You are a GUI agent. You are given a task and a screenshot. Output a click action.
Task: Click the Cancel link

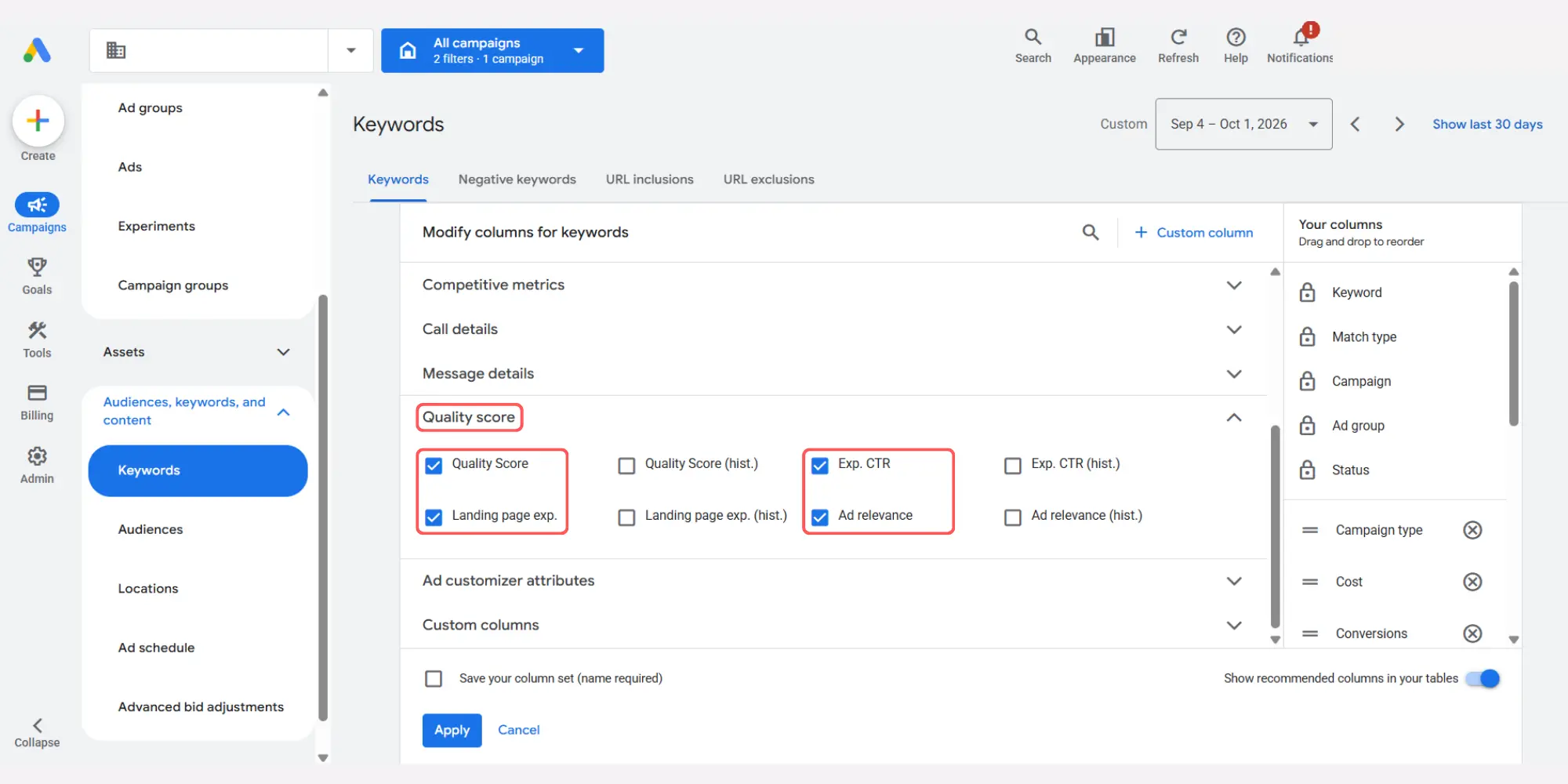click(x=518, y=730)
